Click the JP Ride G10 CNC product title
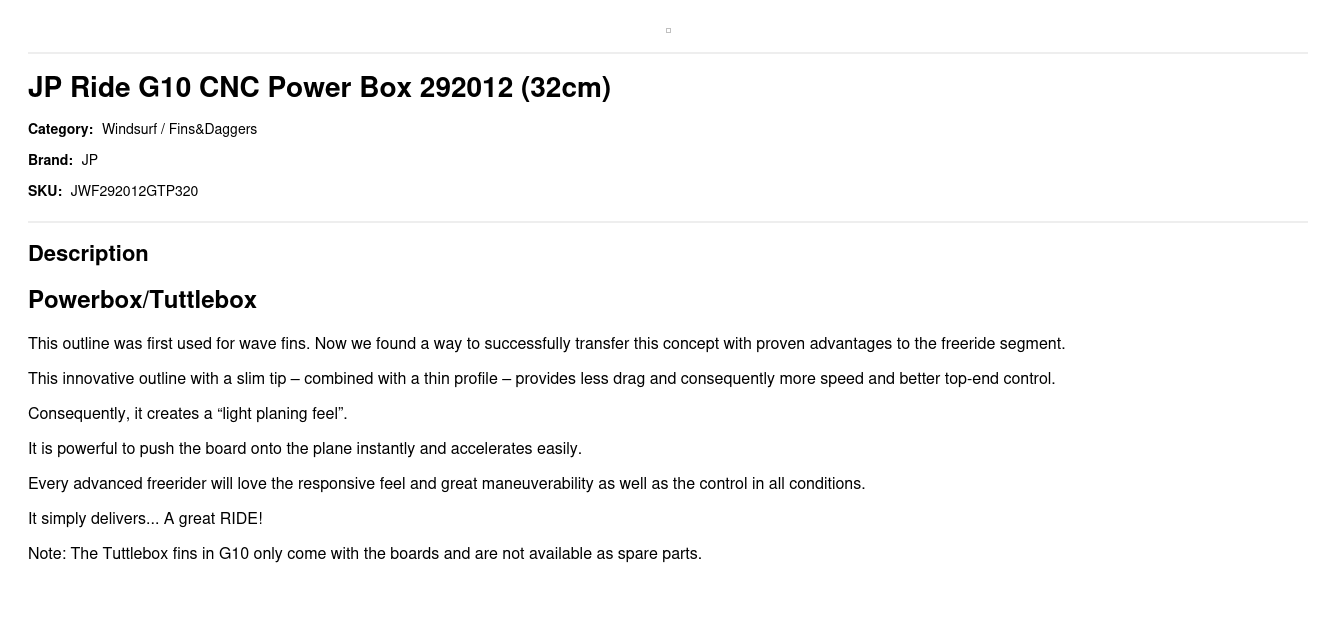The image size is (1328, 644). (x=319, y=88)
